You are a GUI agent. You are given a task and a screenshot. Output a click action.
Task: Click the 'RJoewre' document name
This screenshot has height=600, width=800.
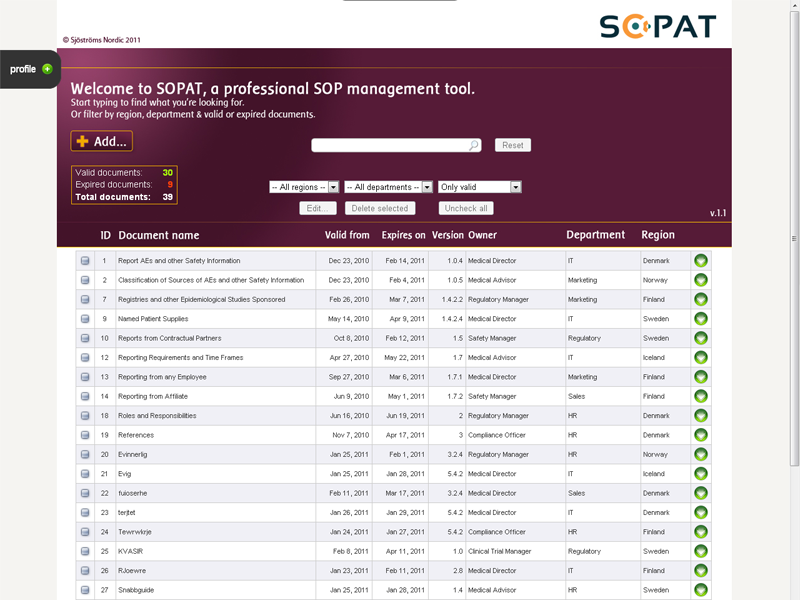coord(132,571)
